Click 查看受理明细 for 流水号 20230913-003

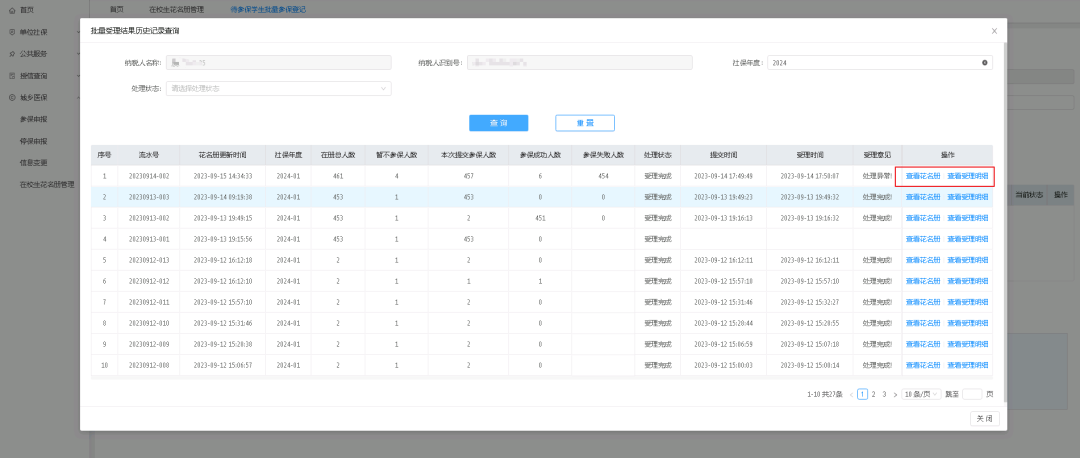tap(968, 197)
